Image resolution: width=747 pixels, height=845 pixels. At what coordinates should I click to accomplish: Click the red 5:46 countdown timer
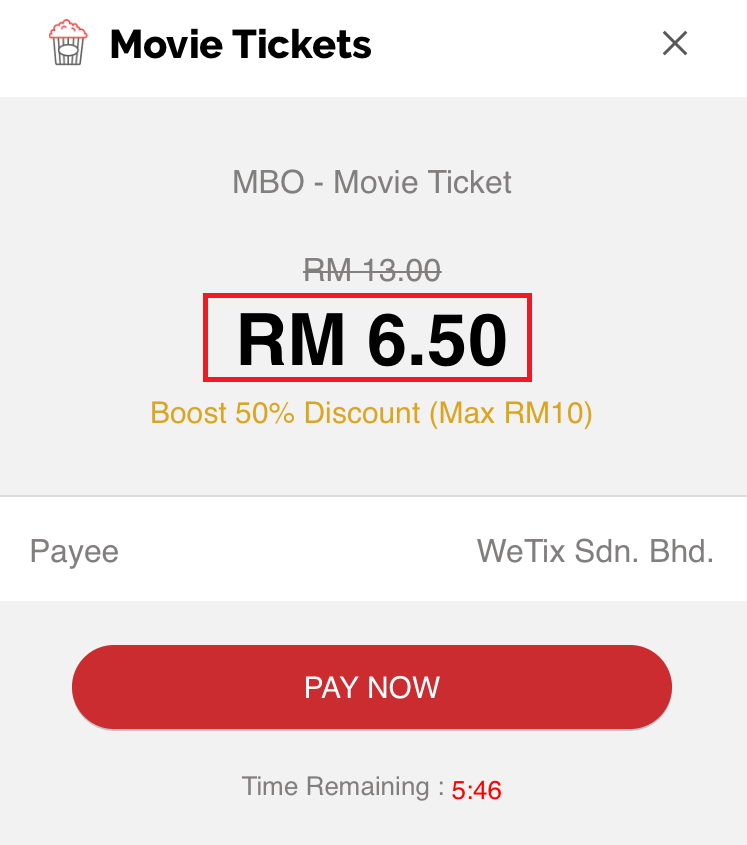(x=476, y=790)
